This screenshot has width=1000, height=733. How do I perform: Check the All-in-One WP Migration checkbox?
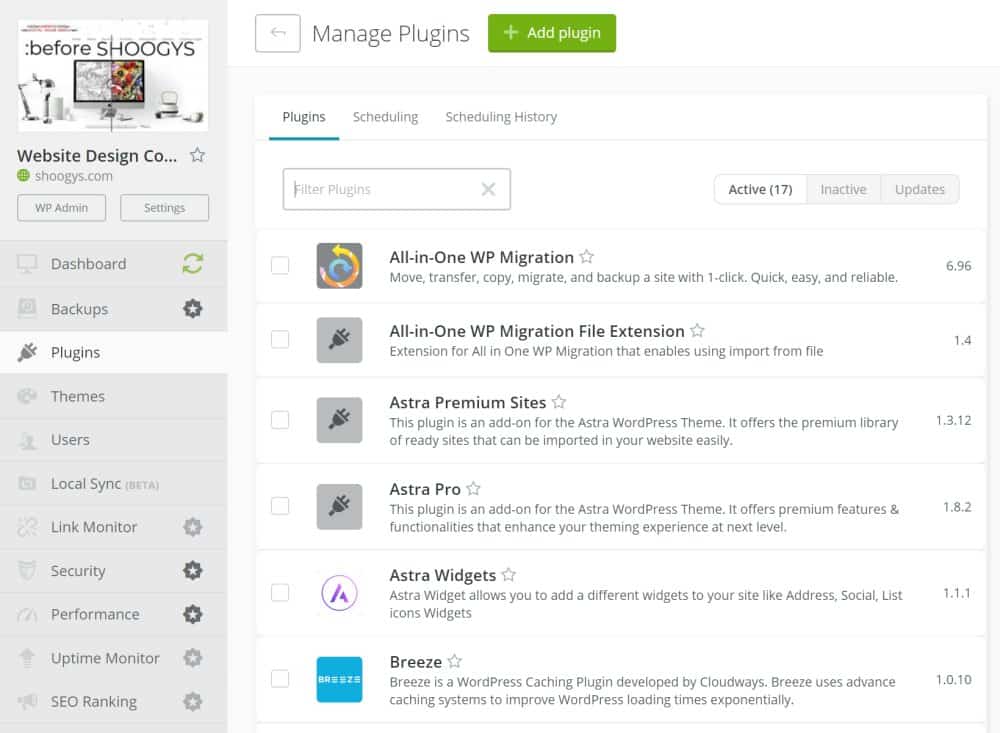[x=280, y=265]
